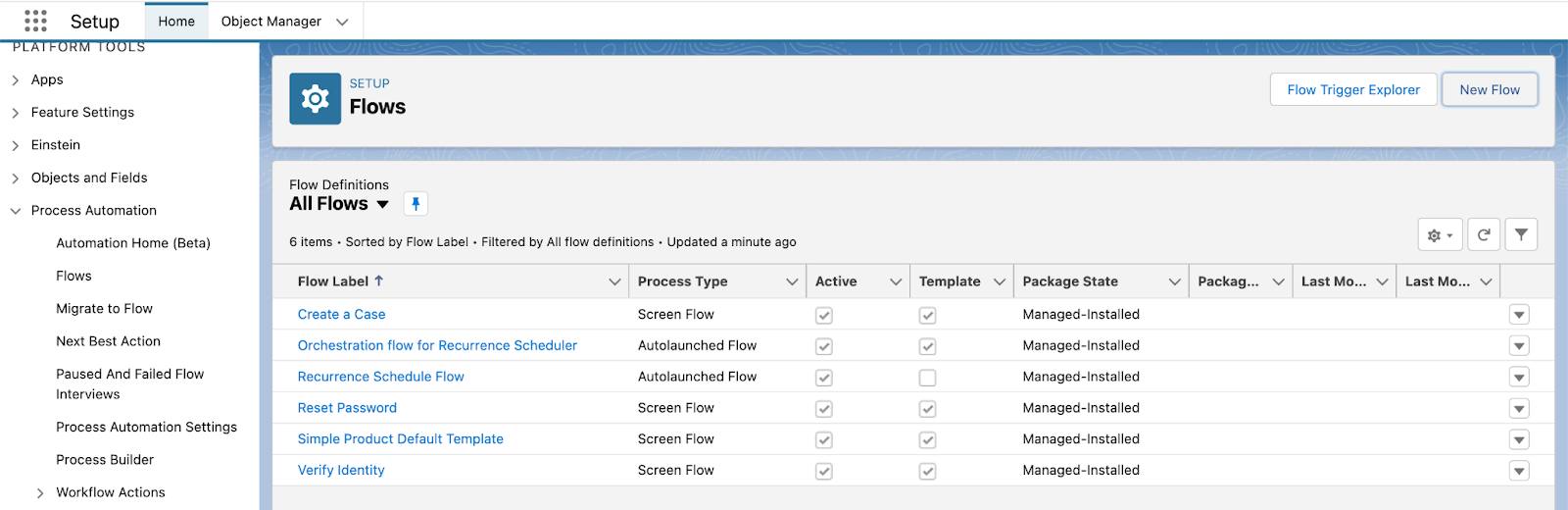Click the Flows setup gear icon
Screen dimensions: 1568x510
316,99
